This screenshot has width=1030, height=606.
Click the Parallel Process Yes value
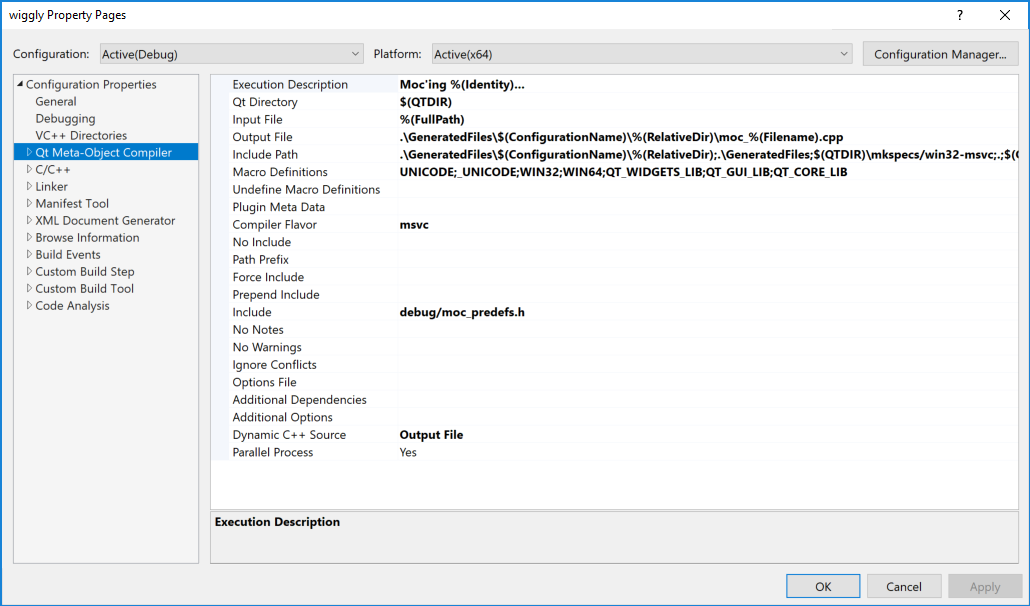(x=408, y=453)
